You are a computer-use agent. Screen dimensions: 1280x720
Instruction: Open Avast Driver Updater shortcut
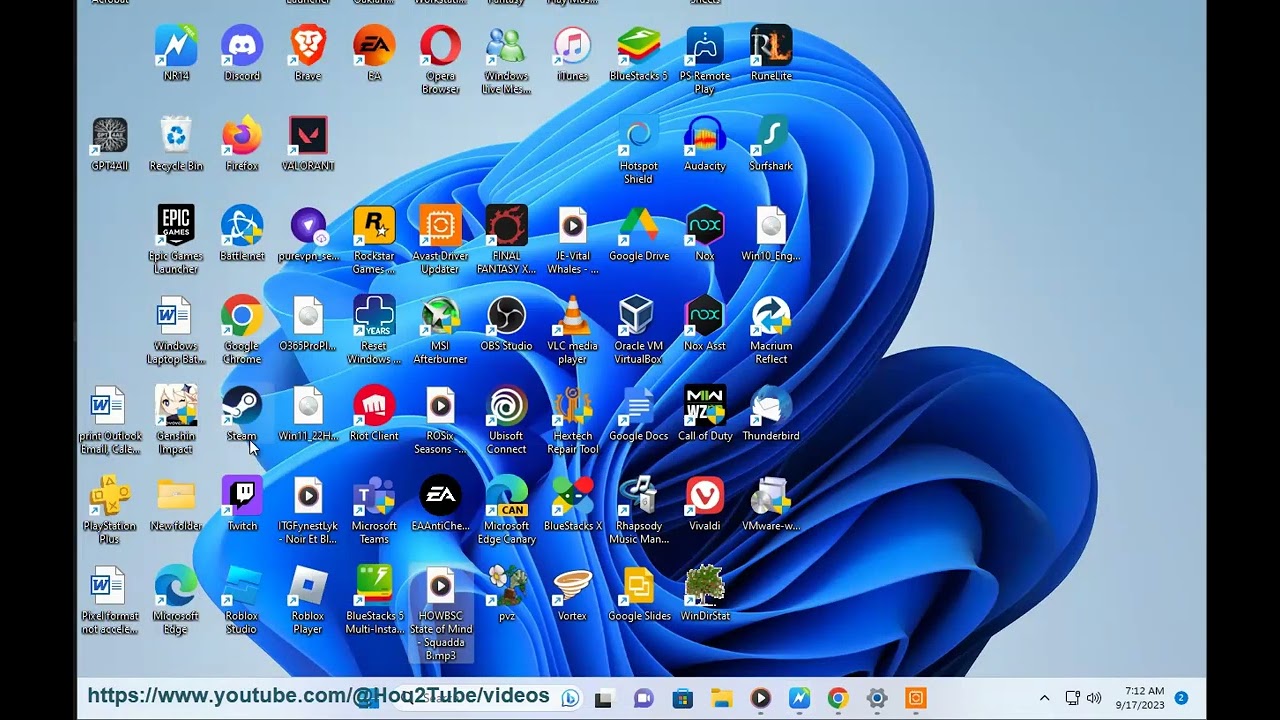[440, 240]
